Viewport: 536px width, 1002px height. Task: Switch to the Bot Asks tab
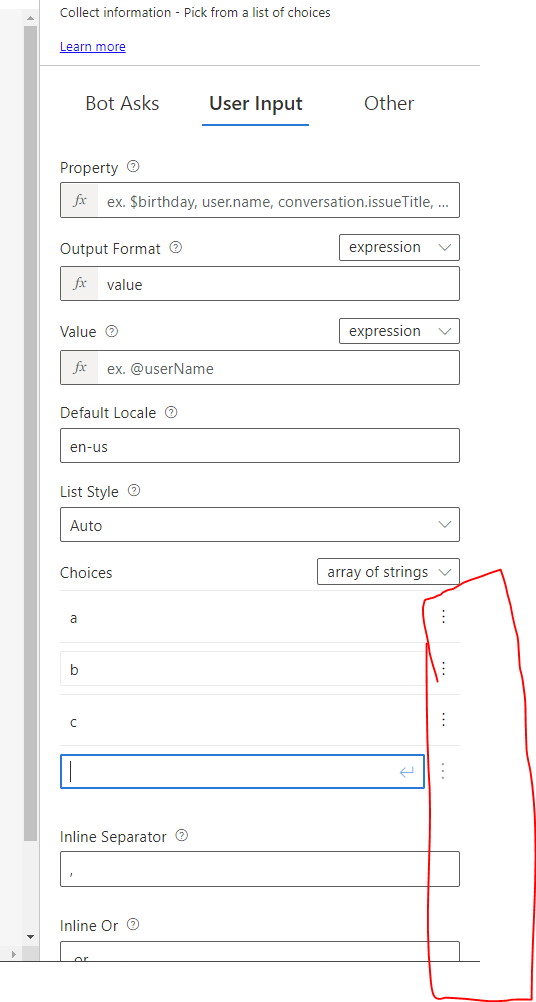[122, 104]
